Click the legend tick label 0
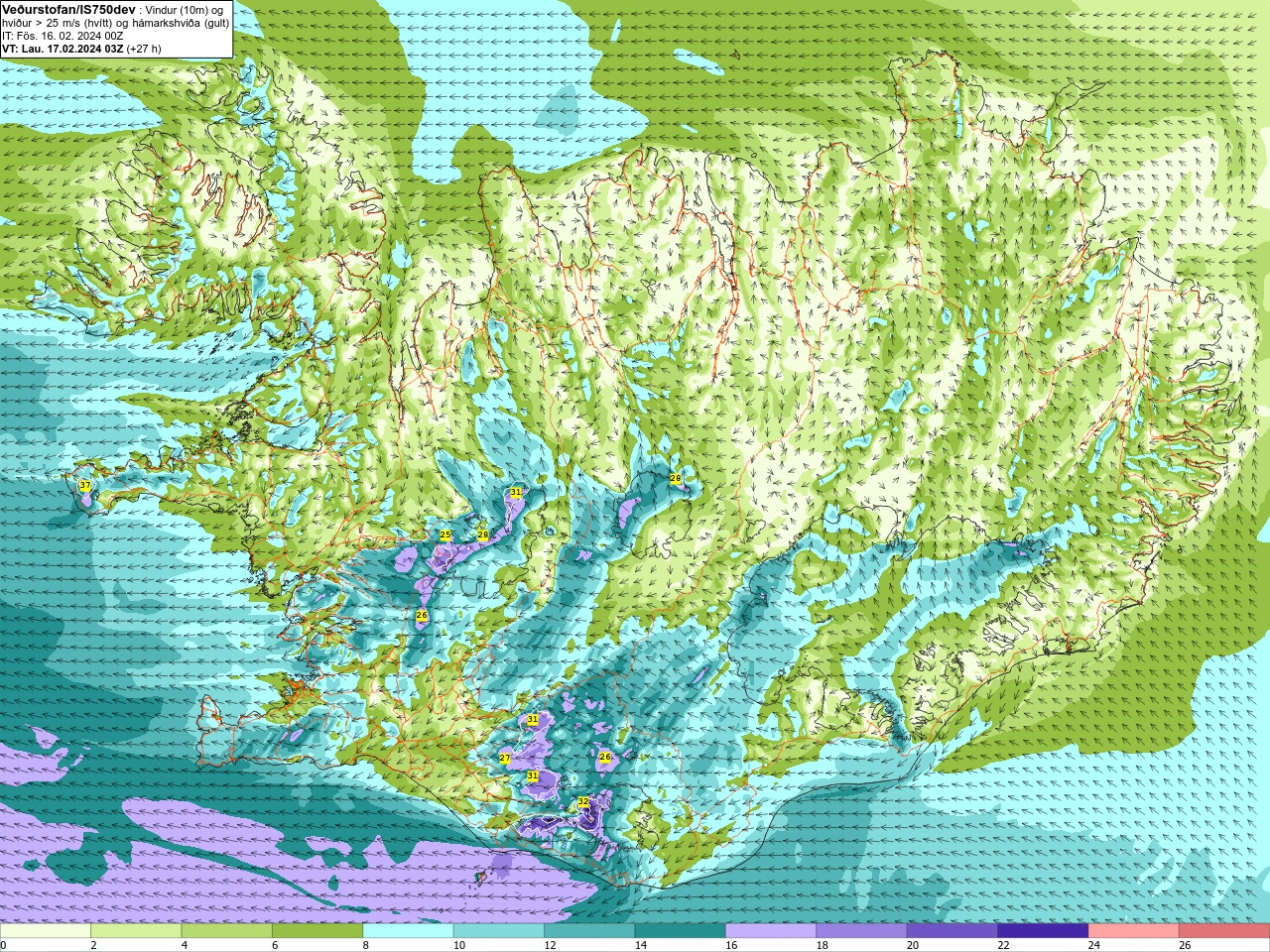The image size is (1270, 952). [x=3, y=945]
